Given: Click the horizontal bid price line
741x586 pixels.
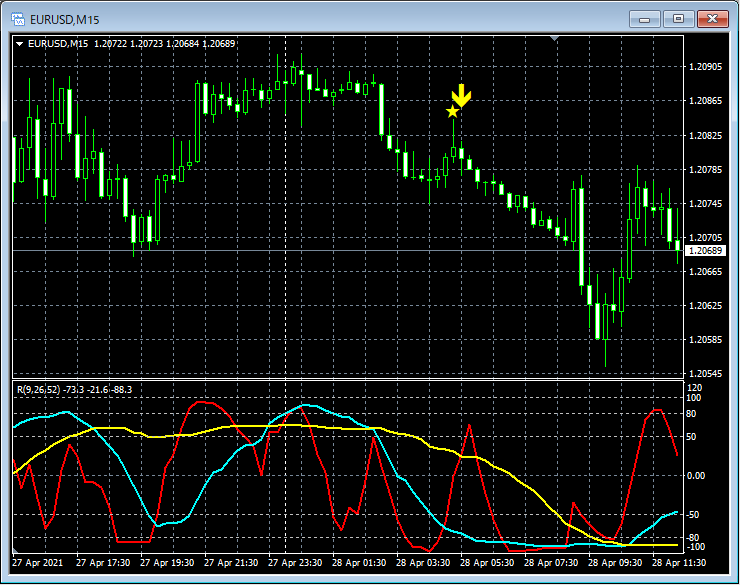Looking at the screenshot, I should click(x=348, y=250).
